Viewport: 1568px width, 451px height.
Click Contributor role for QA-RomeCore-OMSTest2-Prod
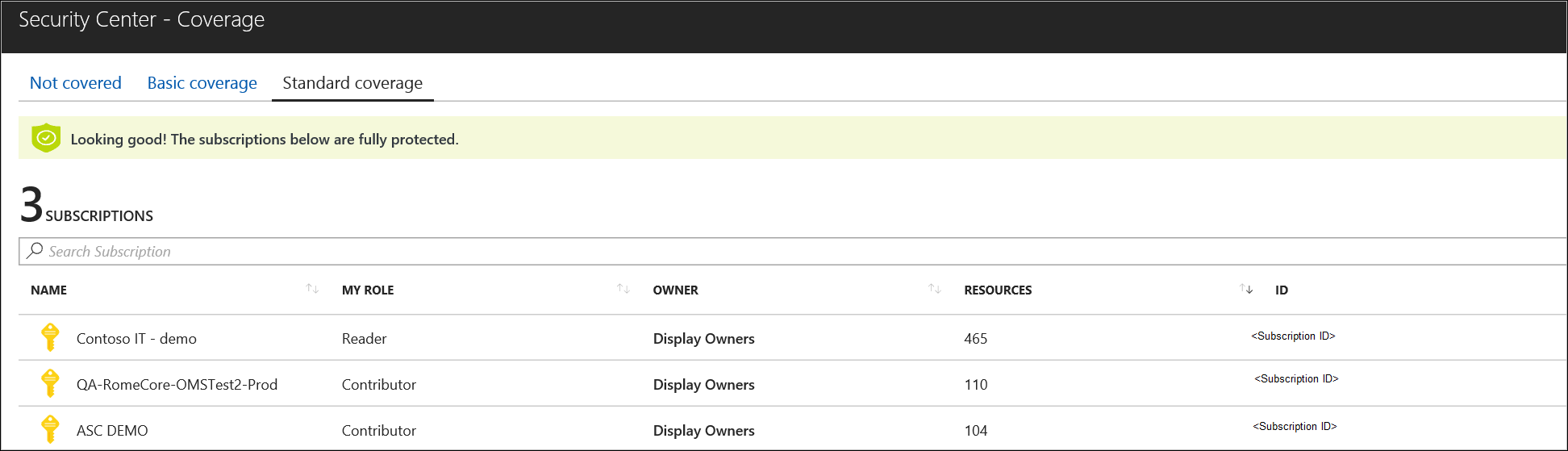[379, 385]
